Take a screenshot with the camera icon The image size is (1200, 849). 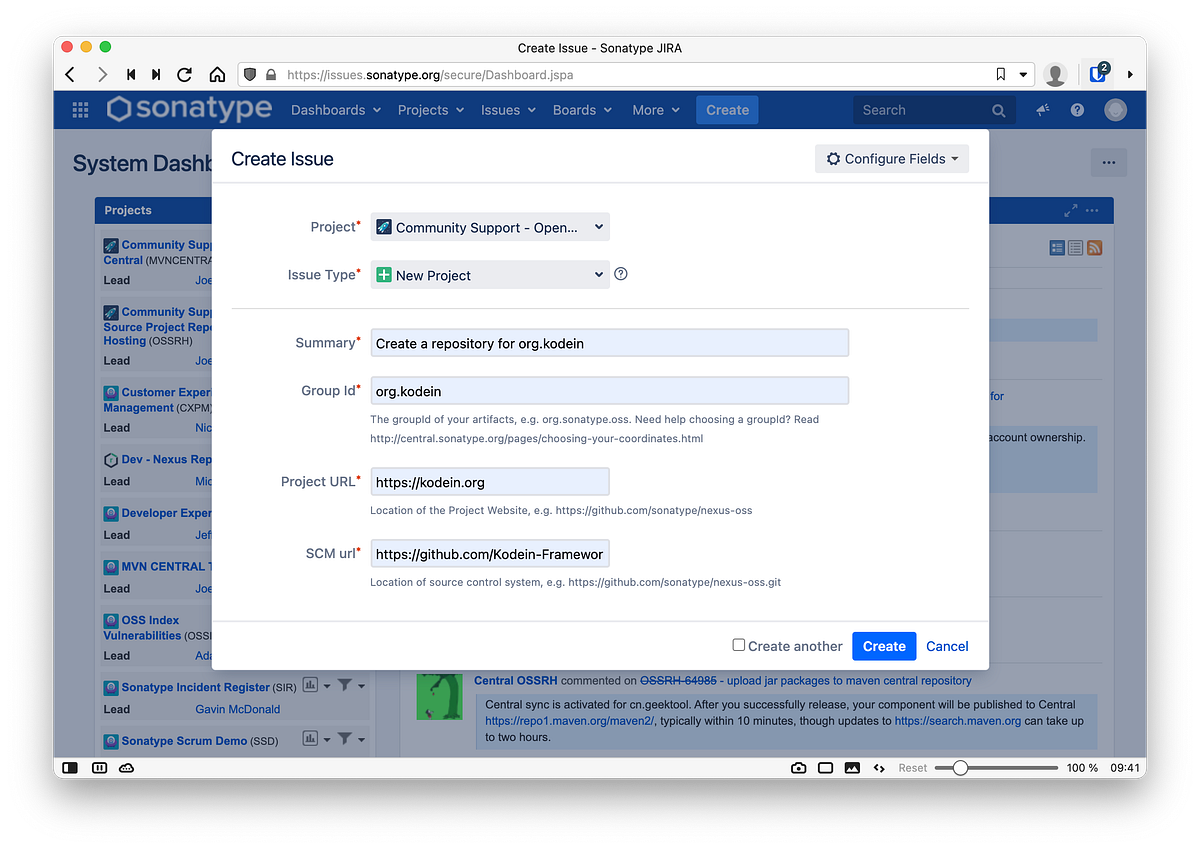point(798,767)
